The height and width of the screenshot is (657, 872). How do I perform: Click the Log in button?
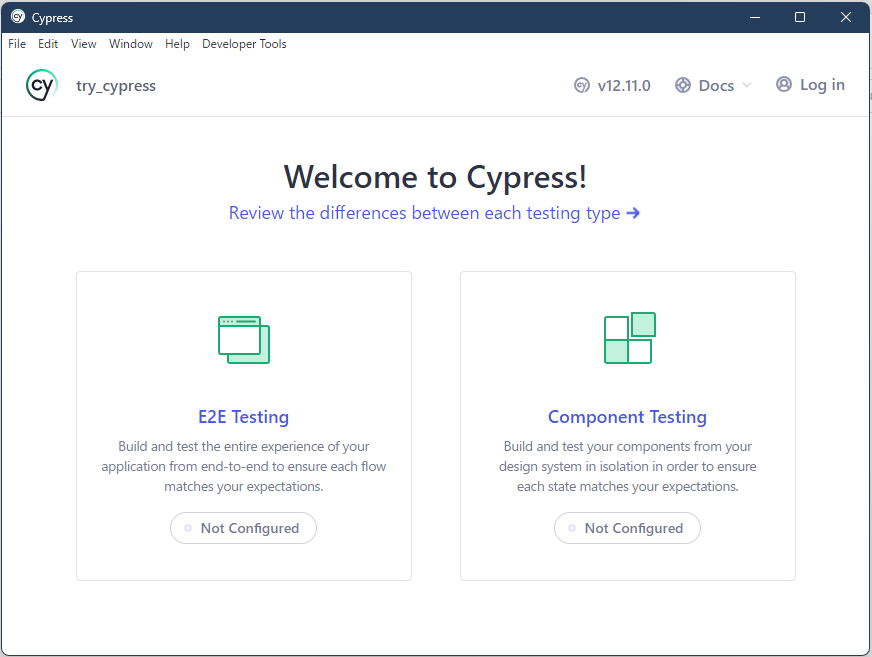(x=810, y=85)
